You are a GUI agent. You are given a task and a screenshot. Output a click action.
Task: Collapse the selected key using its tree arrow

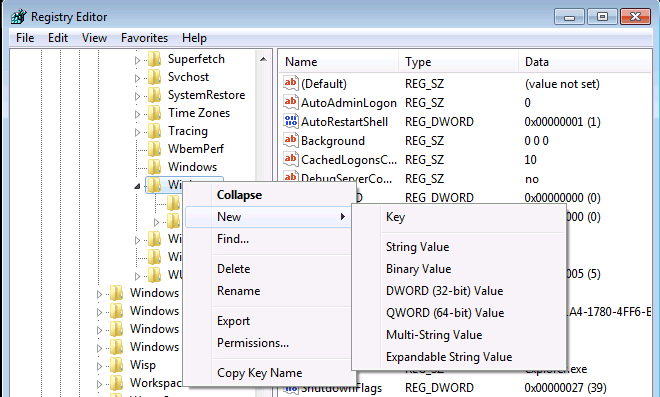click(x=137, y=186)
